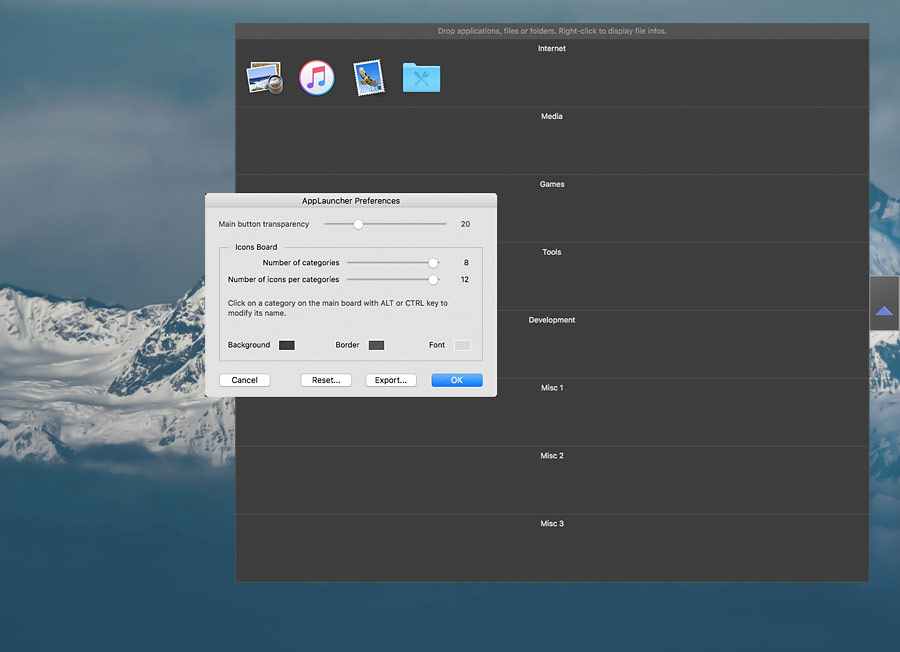Select the Media category header
Image resolution: width=900 pixels, height=652 pixels.
[552, 116]
